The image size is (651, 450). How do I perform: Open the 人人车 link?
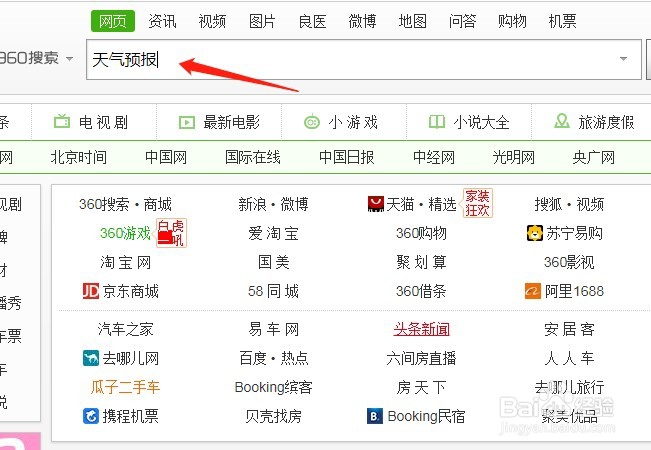[569, 358]
